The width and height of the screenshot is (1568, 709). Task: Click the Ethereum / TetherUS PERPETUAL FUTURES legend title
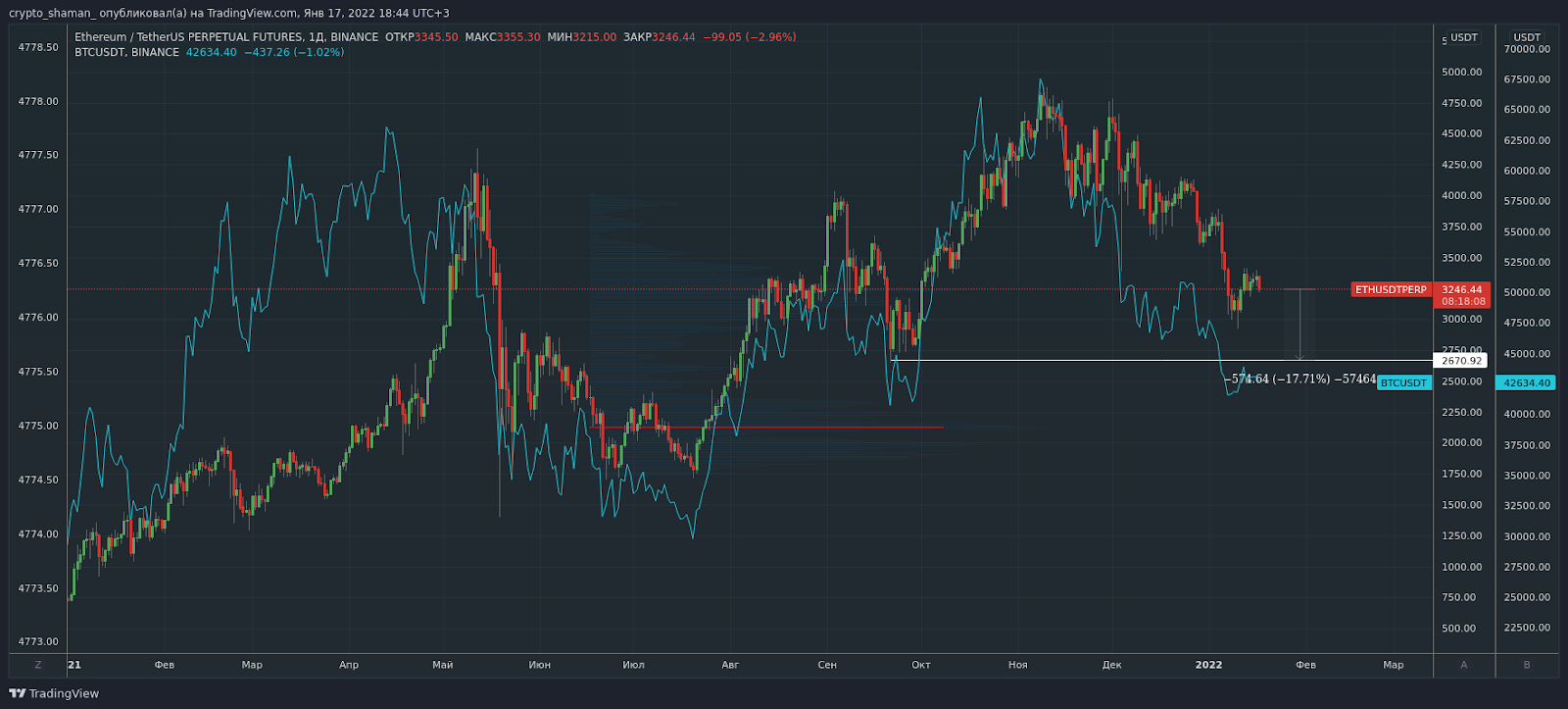coord(226,37)
